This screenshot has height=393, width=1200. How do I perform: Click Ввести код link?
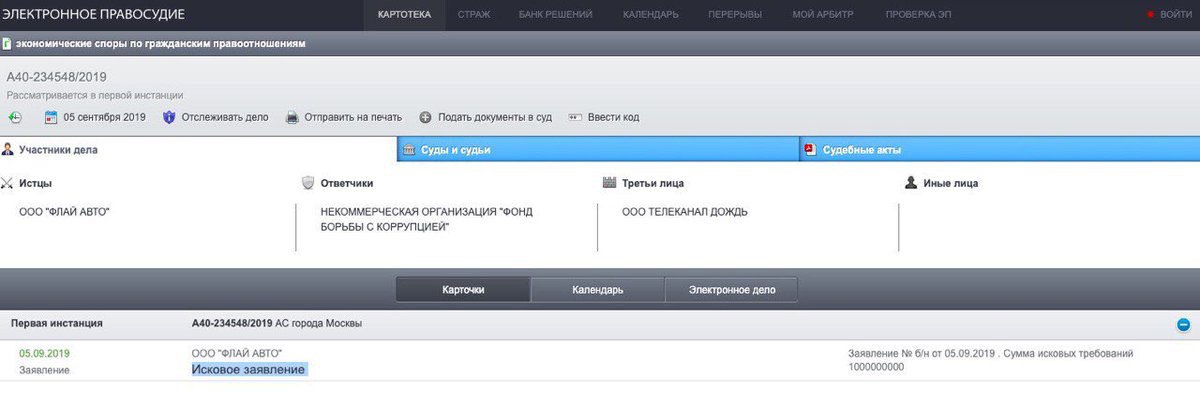(614, 117)
